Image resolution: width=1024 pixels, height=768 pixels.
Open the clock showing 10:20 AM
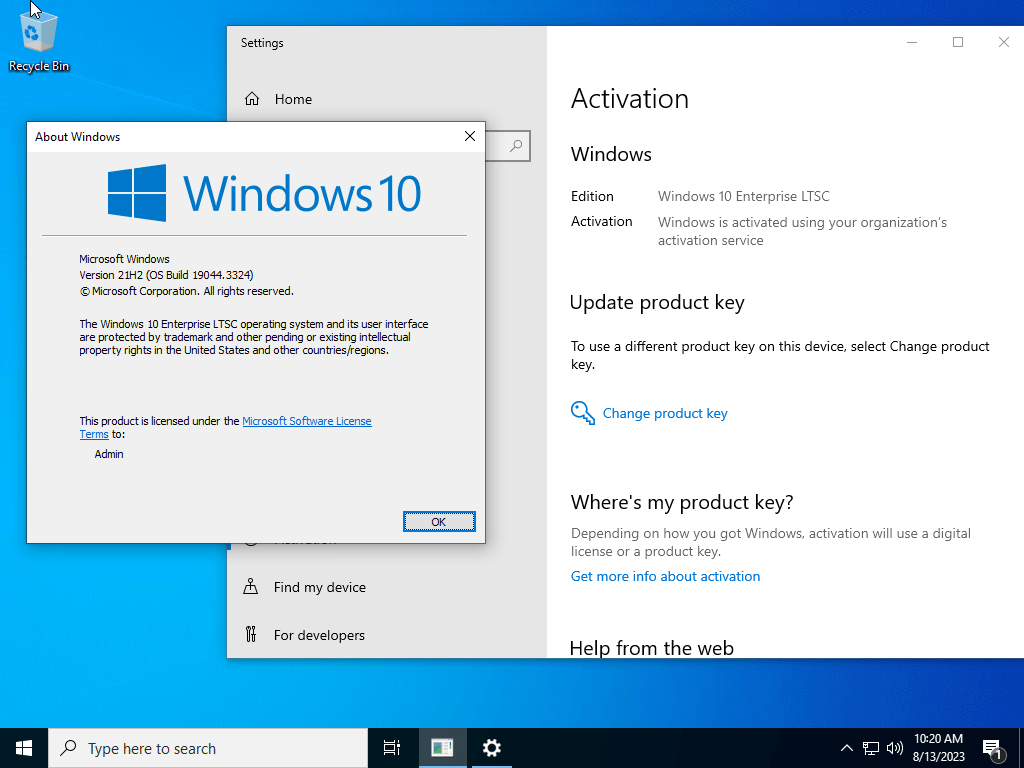[938, 748]
